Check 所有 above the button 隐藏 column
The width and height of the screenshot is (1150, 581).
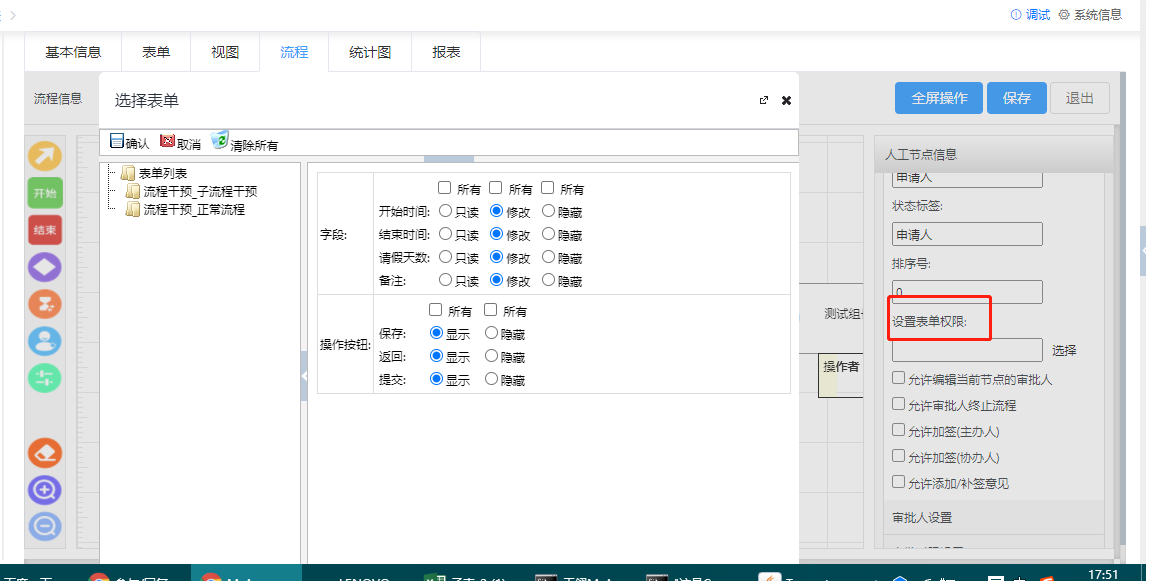491,310
